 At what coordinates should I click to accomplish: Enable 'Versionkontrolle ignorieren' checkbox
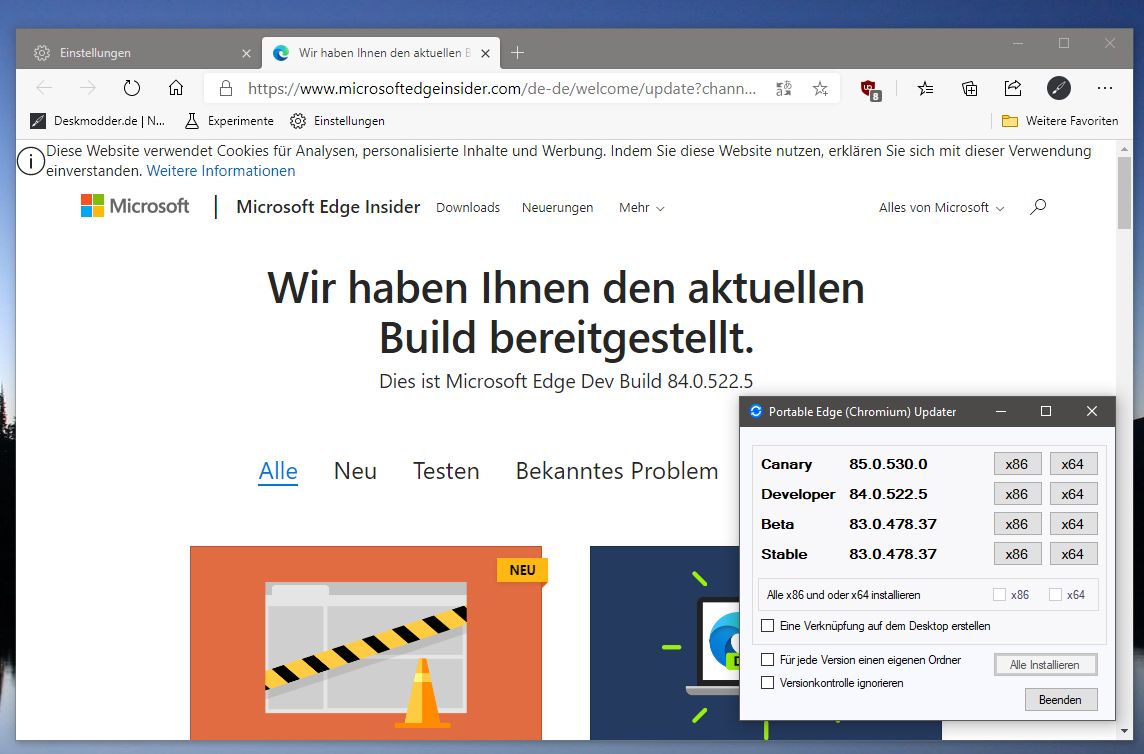click(768, 683)
